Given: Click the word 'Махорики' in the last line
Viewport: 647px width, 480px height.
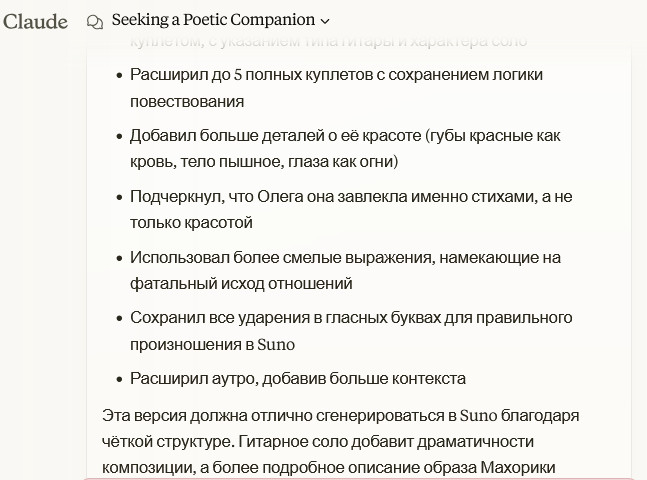Looking at the screenshot, I should tap(517, 467).
